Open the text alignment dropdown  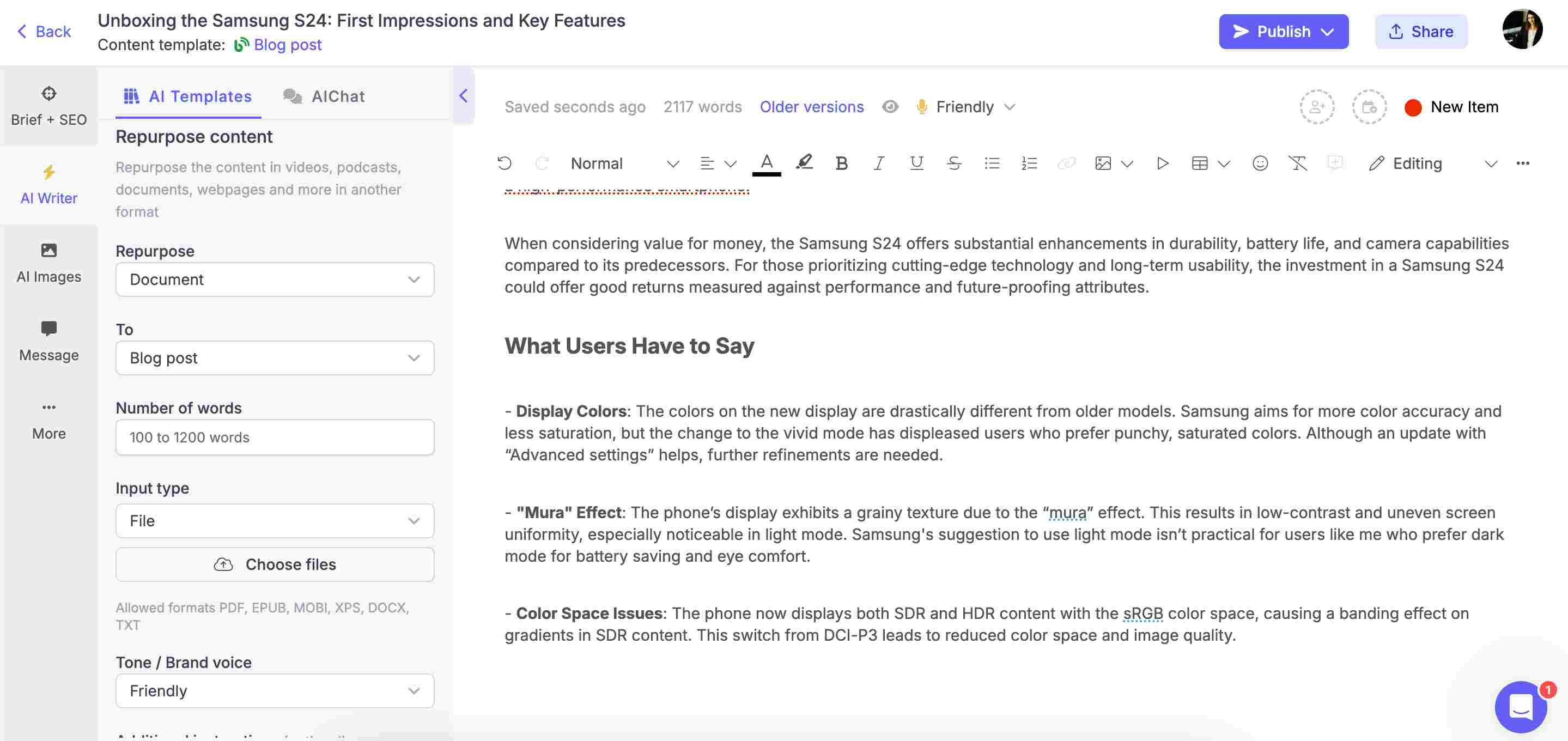(718, 163)
